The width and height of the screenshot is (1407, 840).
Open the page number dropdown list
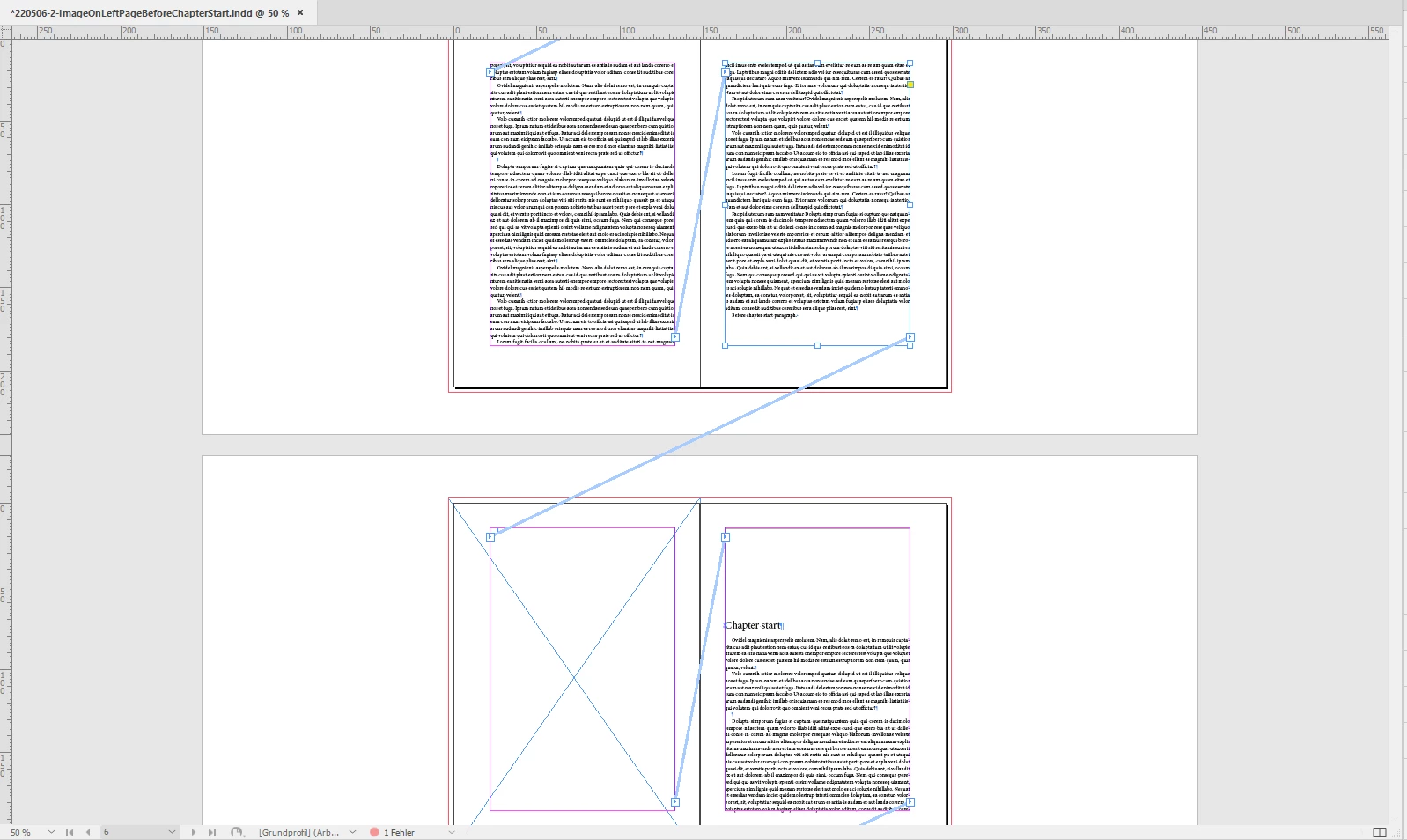tap(172, 832)
